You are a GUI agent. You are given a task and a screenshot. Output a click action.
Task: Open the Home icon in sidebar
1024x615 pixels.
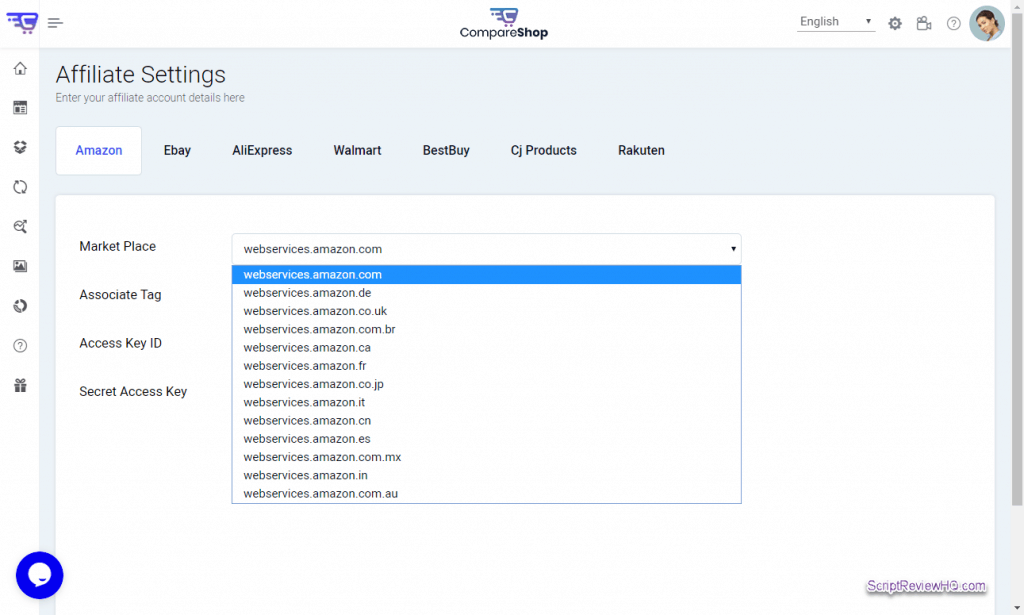tap(20, 69)
